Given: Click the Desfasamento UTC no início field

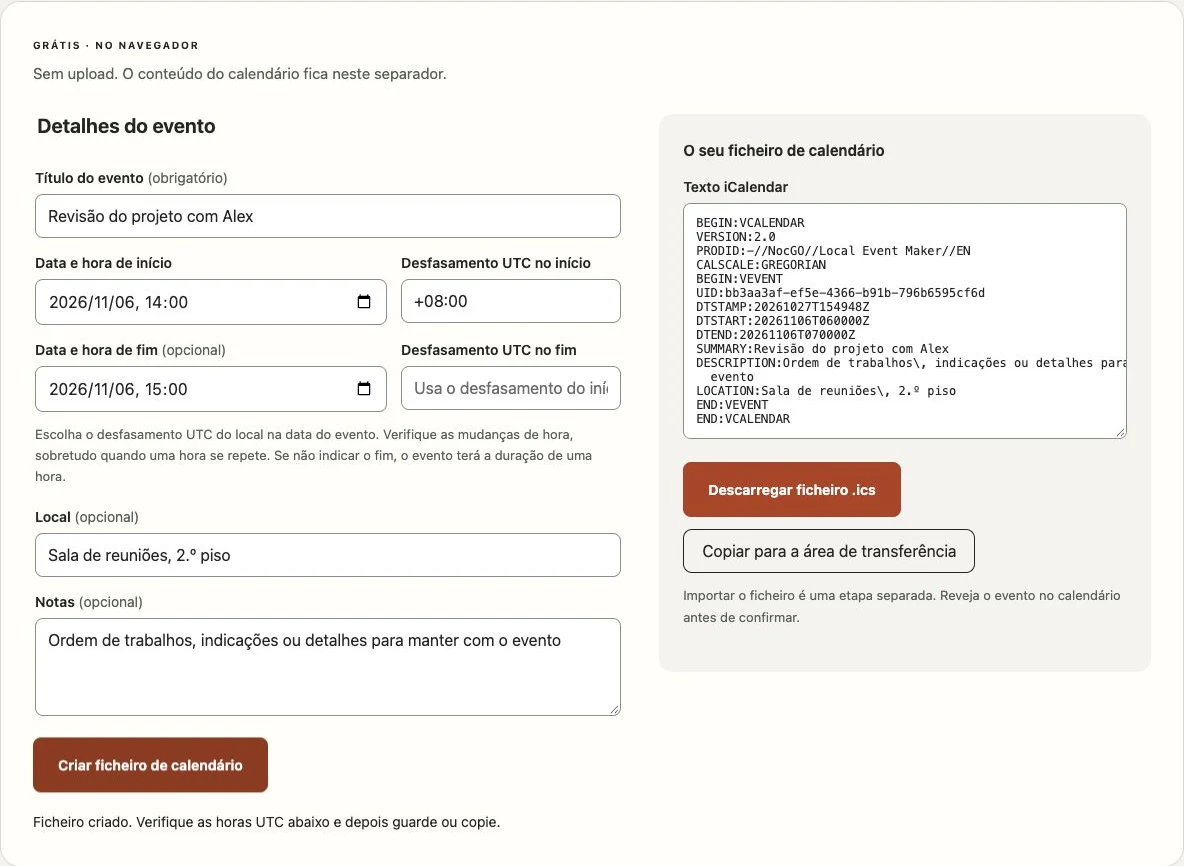Looking at the screenshot, I should tap(510, 301).
